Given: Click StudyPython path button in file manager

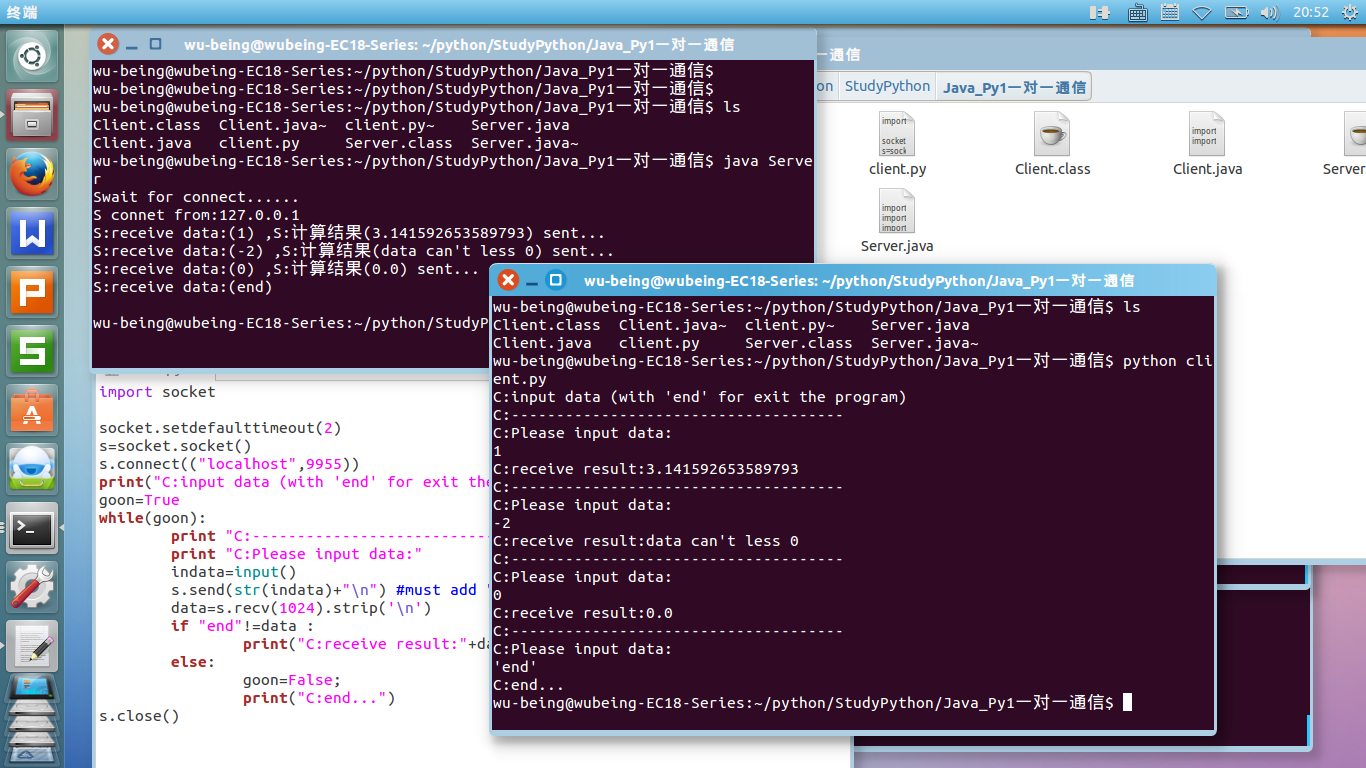Looking at the screenshot, I should coord(887,87).
